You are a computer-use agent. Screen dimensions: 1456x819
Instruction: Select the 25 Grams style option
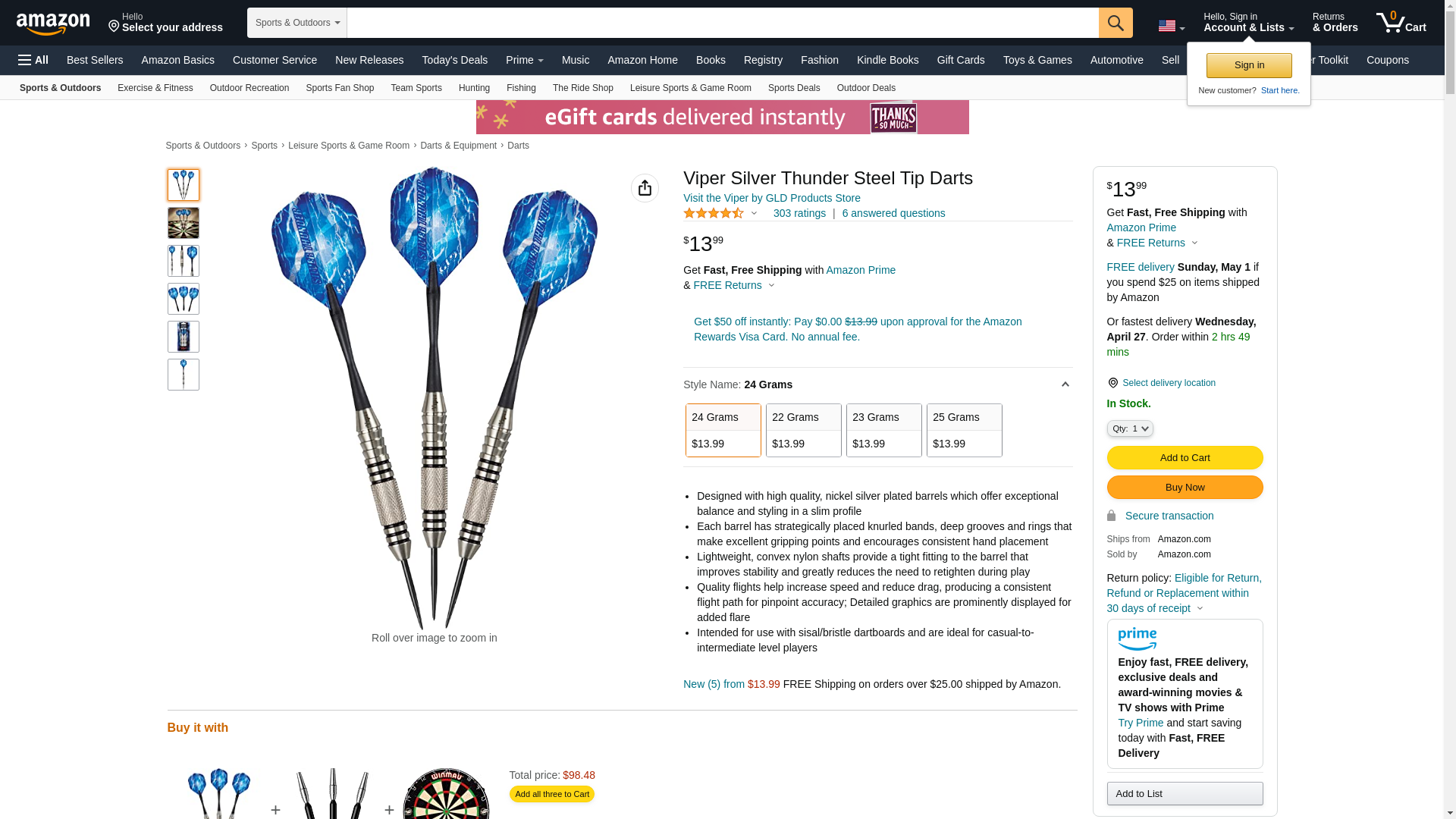[x=965, y=430]
